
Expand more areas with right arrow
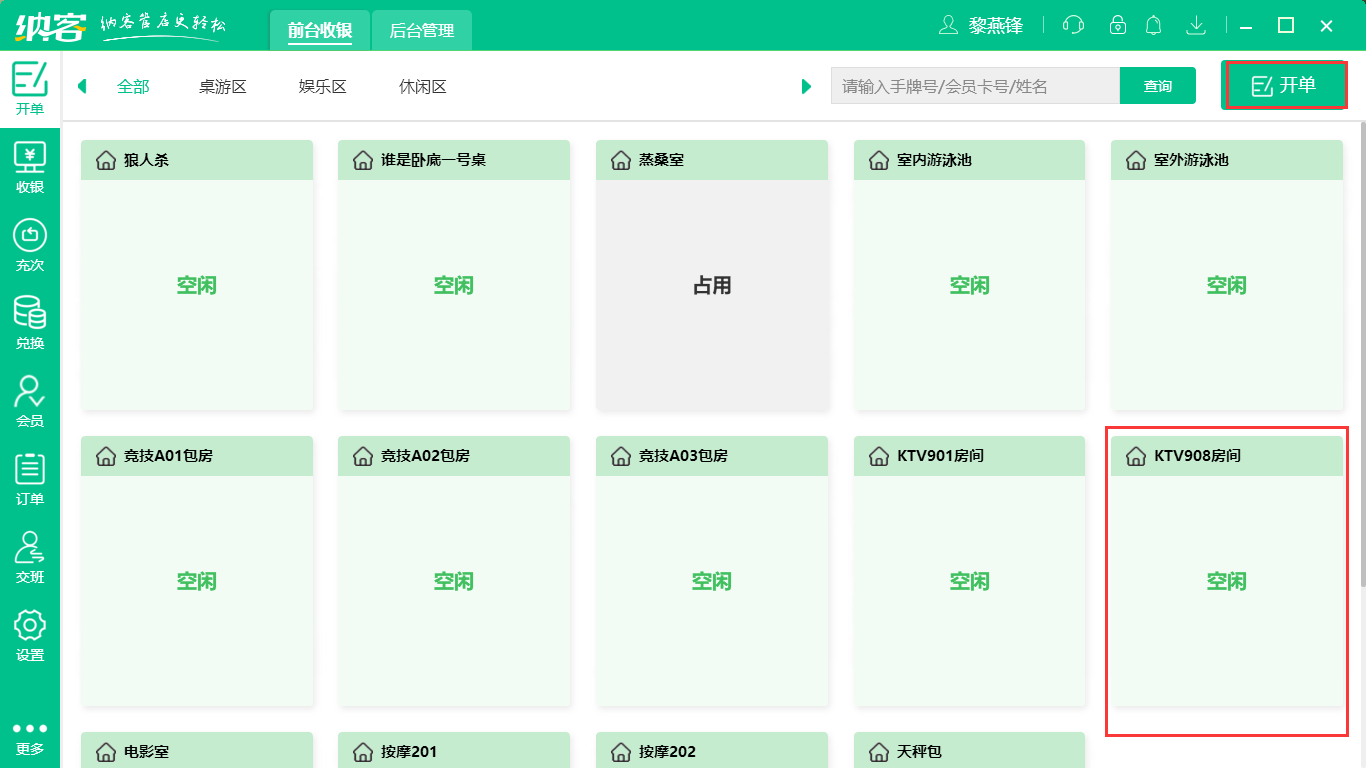coord(807,86)
